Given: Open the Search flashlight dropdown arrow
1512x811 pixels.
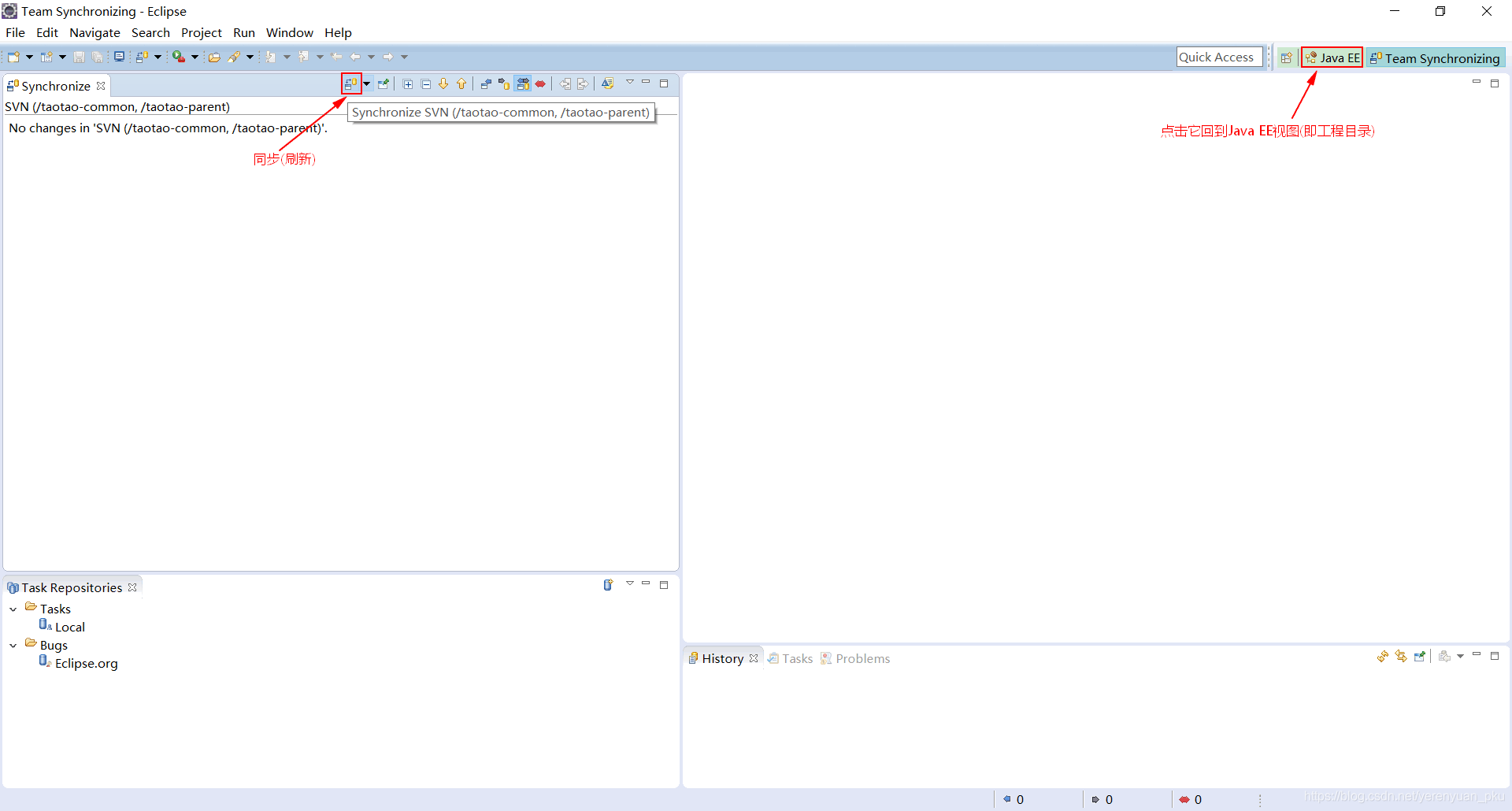Looking at the screenshot, I should [250, 57].
